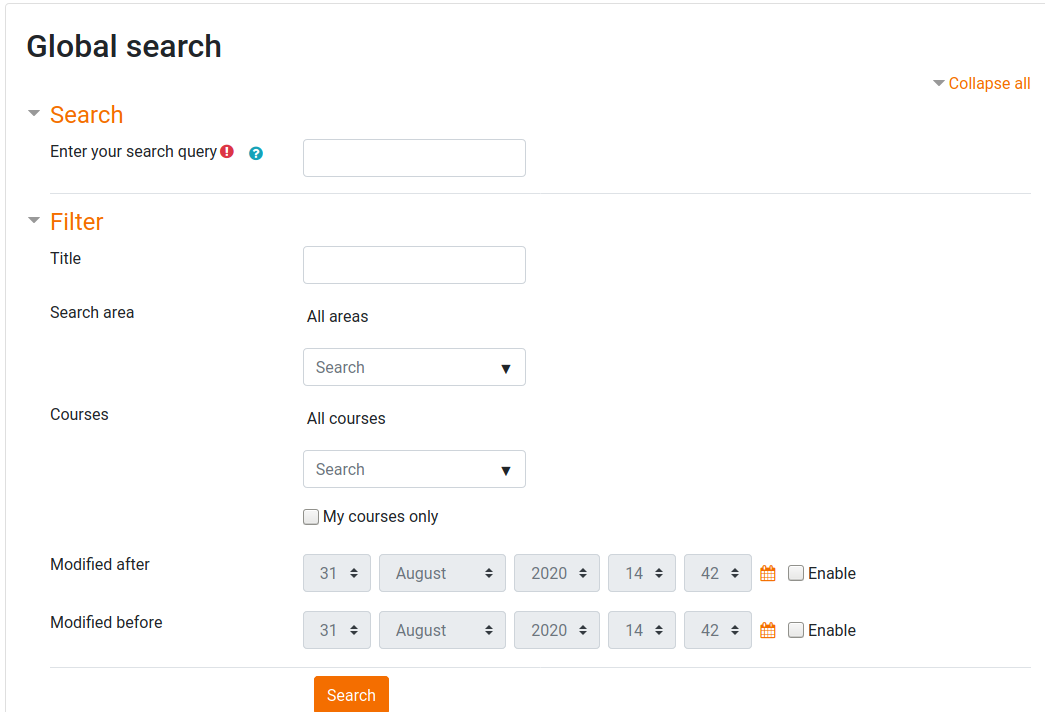Screen dimensions: 1045x712
Task: Open the year dropdown for Modified after
Action: click(x=557, y=573)
